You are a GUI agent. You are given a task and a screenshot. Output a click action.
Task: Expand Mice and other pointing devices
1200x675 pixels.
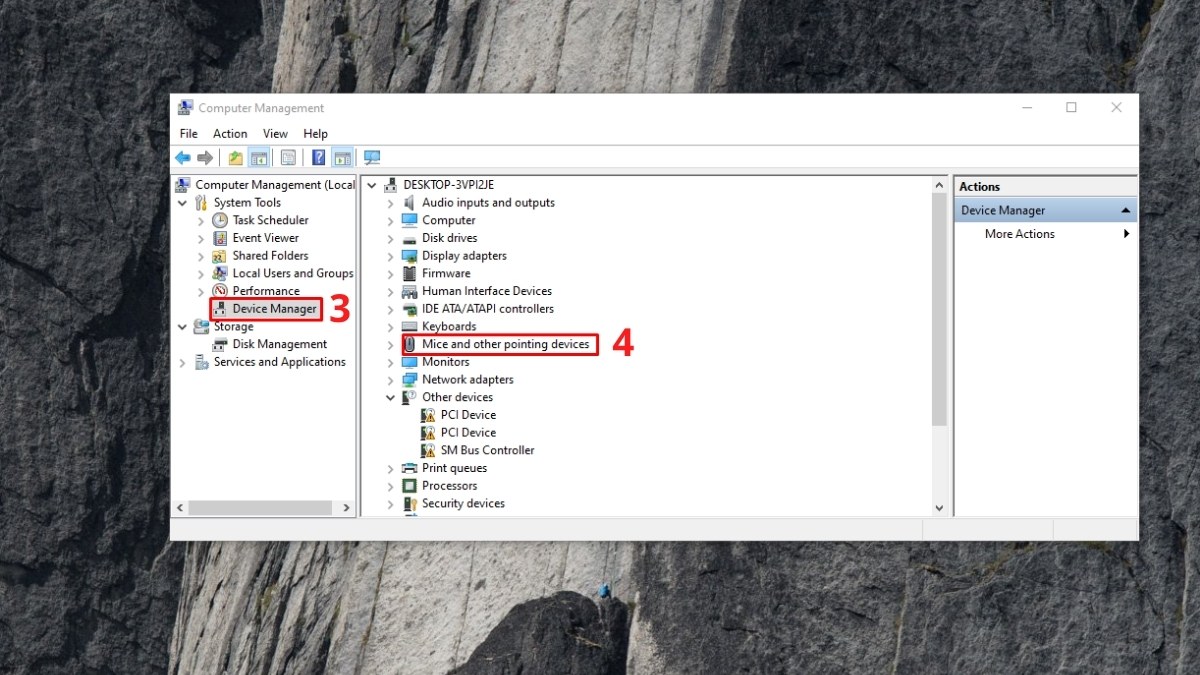pos(391,344)
